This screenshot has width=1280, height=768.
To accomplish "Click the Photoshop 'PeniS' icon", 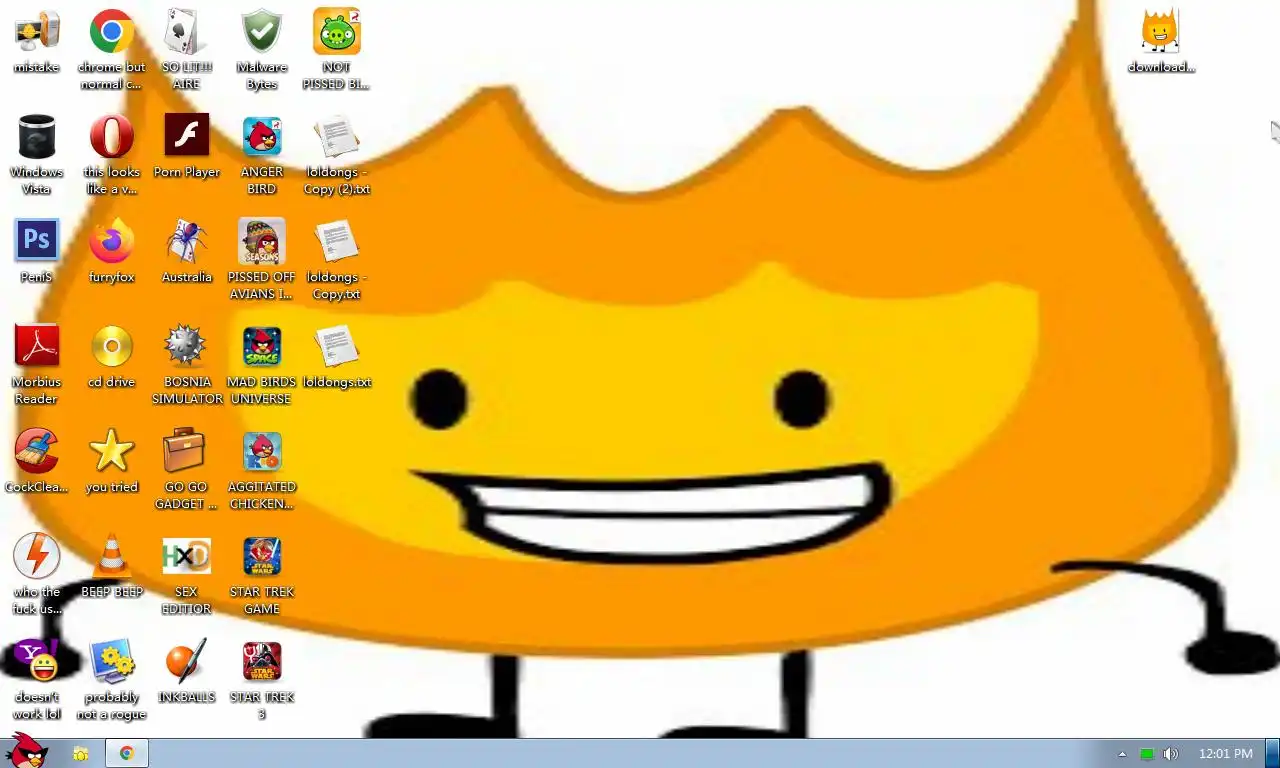I will 37,251.
